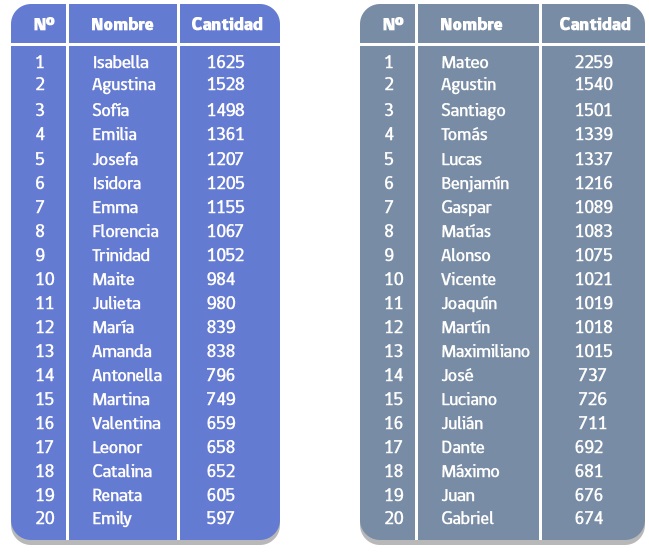Click the Nº header in the blue table
This screenshot has width=649, height=558.
click(43, 24)
